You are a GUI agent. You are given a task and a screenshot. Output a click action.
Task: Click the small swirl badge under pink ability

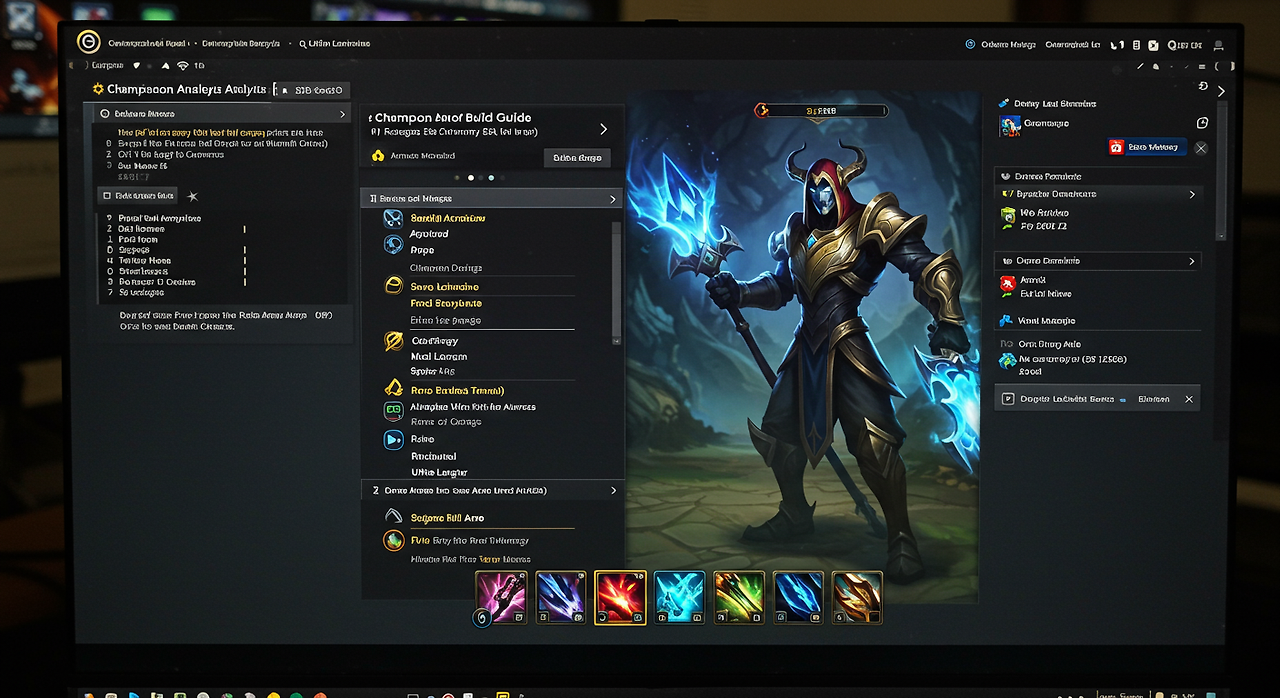(481, 618)
